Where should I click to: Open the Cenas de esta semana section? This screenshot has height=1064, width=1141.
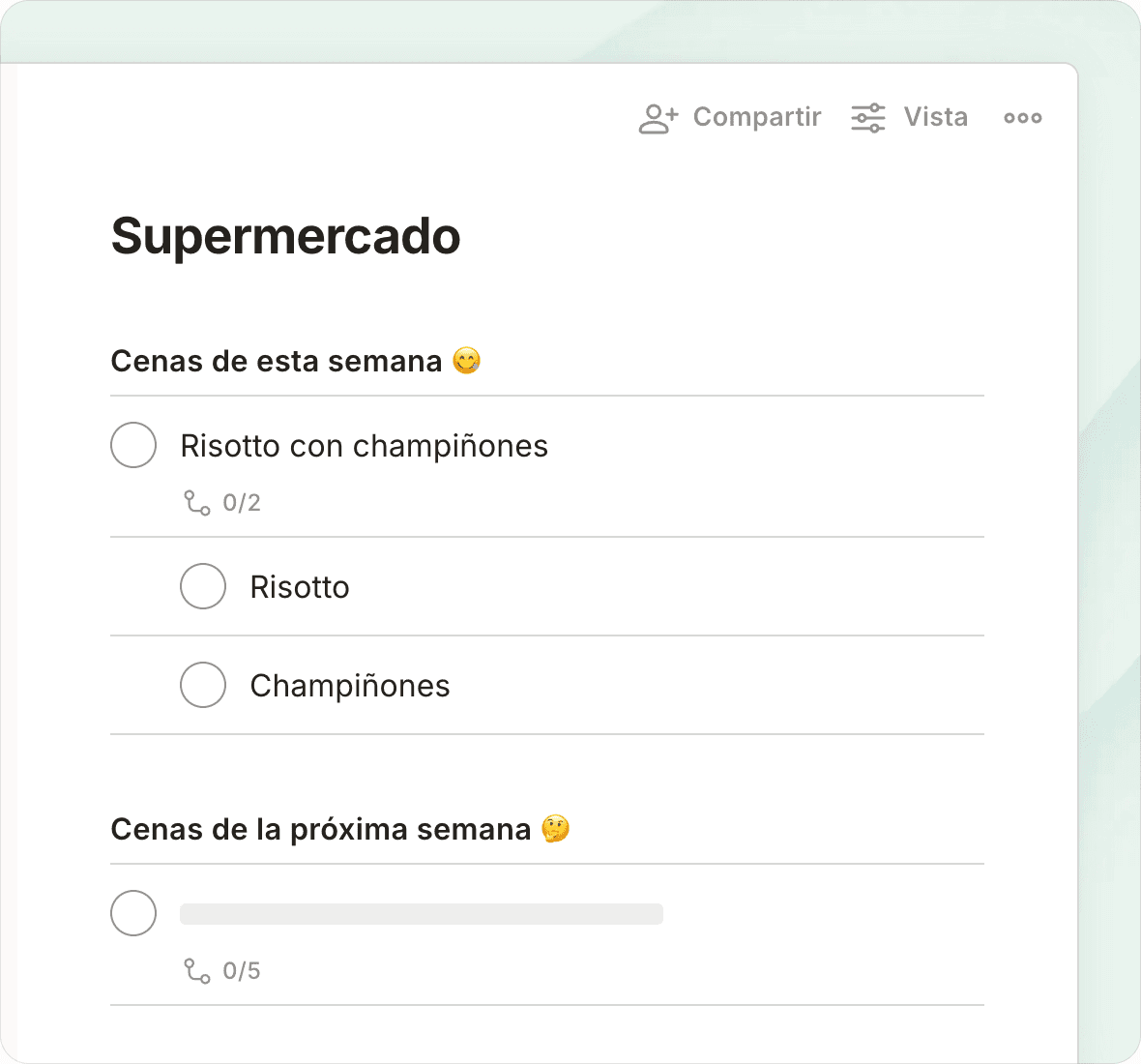point(276,361)
